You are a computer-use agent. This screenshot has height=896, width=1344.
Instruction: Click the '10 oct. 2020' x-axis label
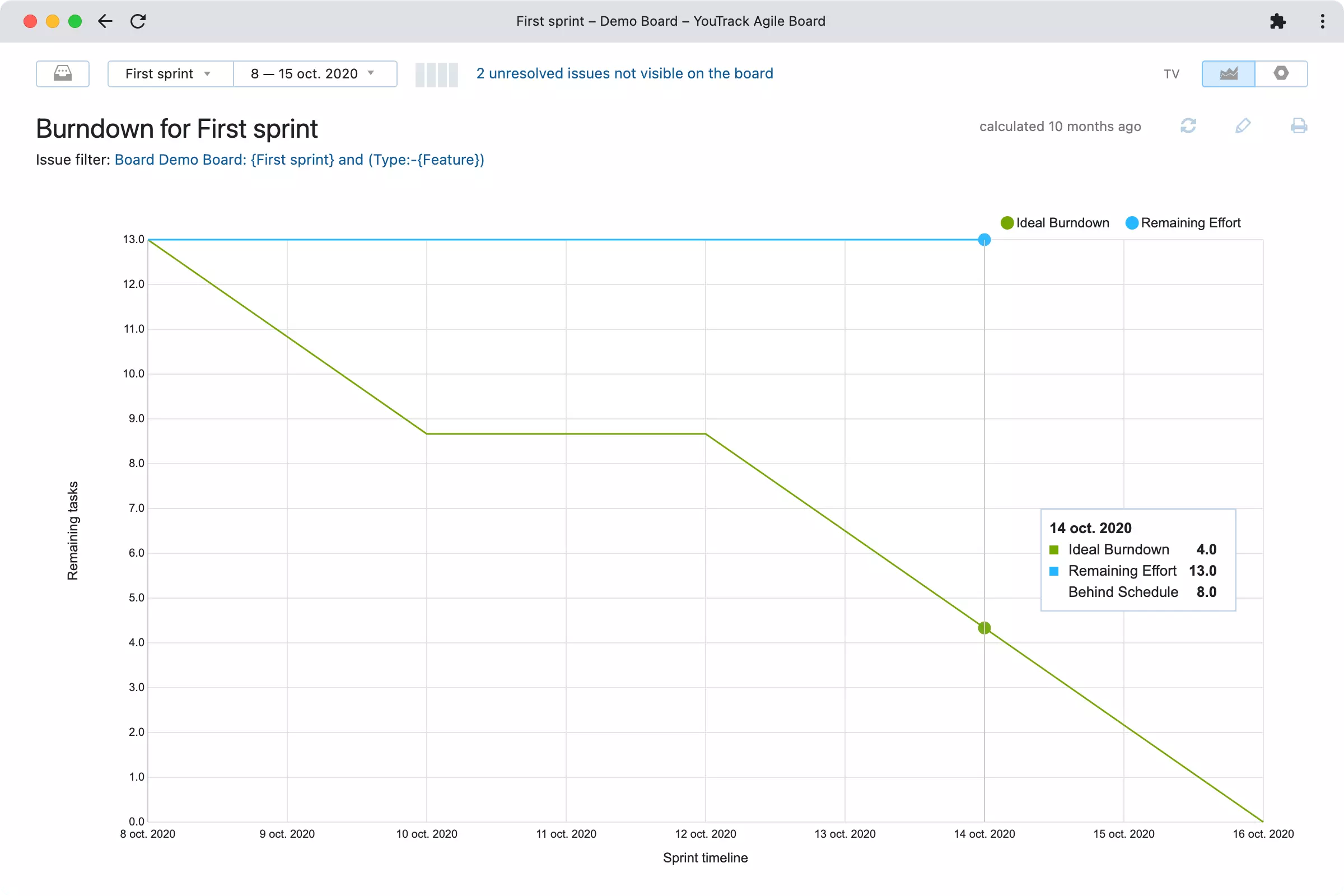coord(426,834)
